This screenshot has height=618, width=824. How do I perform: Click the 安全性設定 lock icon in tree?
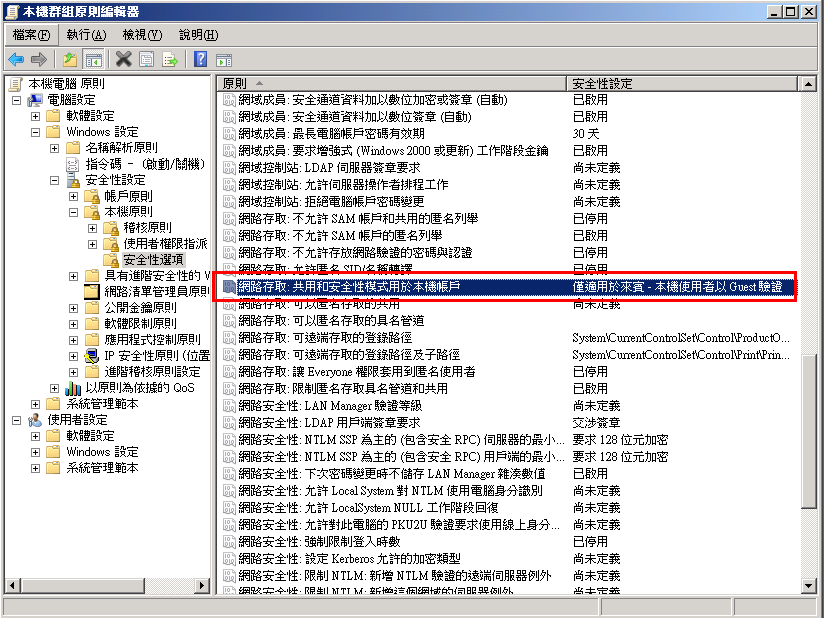73,180
